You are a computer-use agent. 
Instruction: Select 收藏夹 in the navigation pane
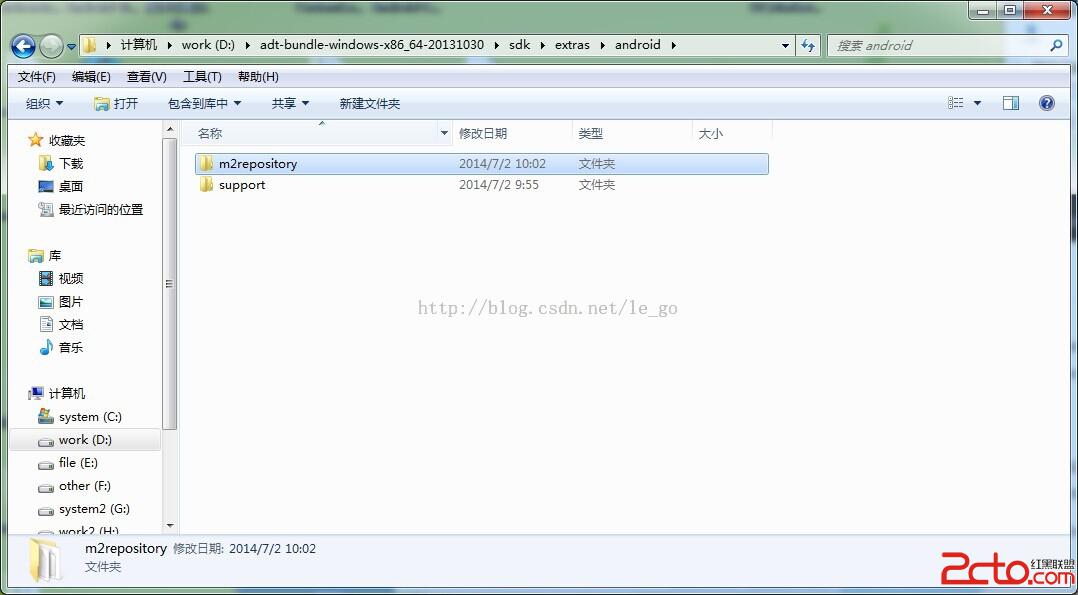[x=67, y=140]
